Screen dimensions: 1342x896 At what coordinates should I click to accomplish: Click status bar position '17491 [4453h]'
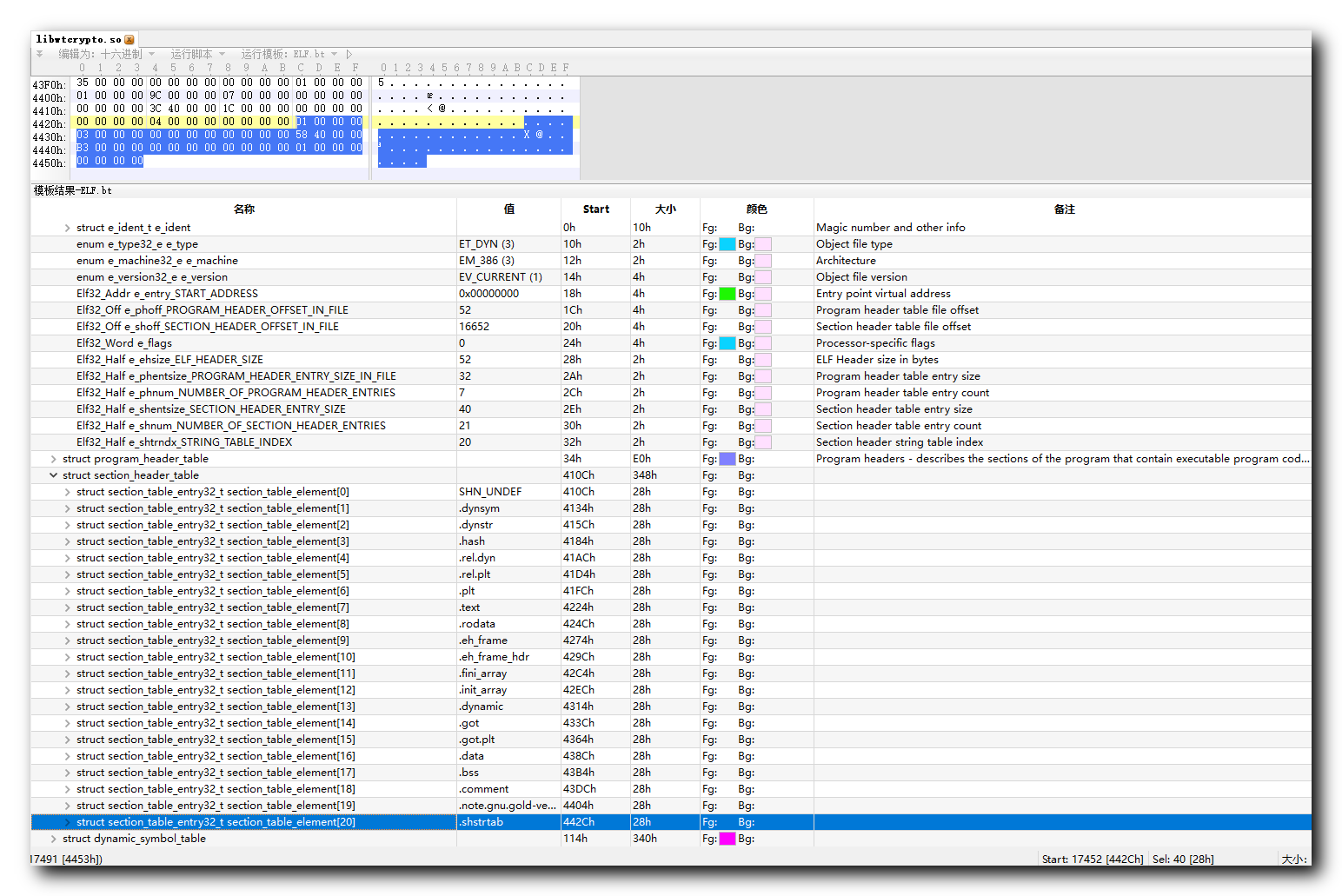[67, 859]
